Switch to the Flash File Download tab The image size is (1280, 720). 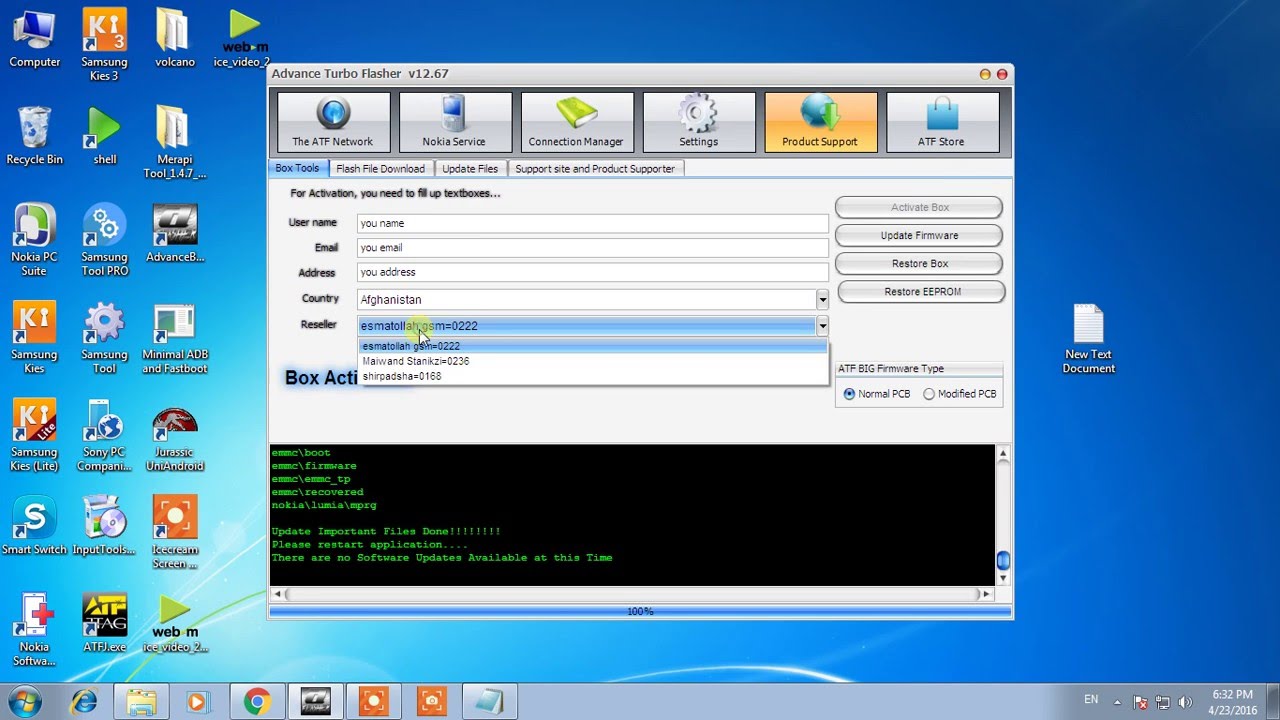(380, 169)
